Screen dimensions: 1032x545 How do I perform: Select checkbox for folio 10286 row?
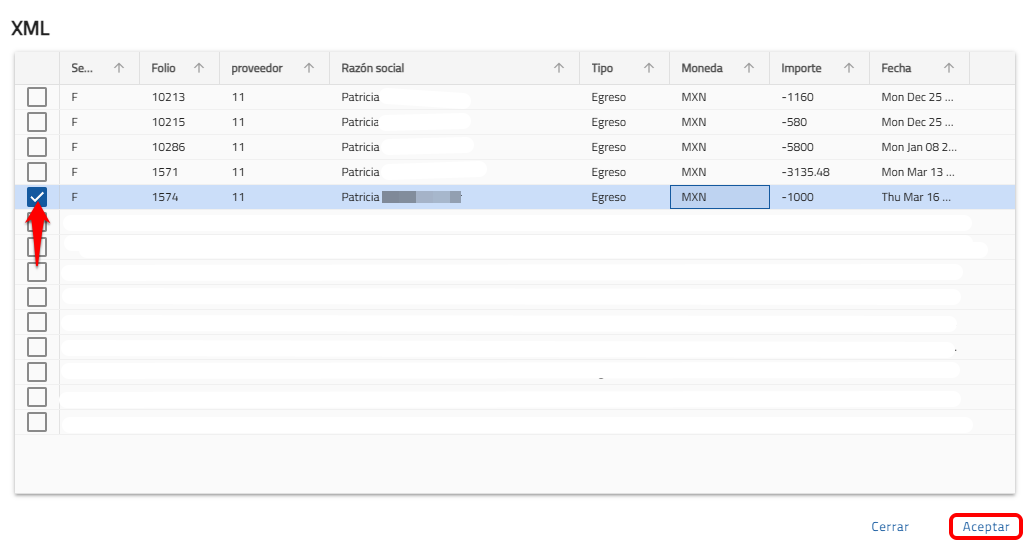tap(37, 147)
